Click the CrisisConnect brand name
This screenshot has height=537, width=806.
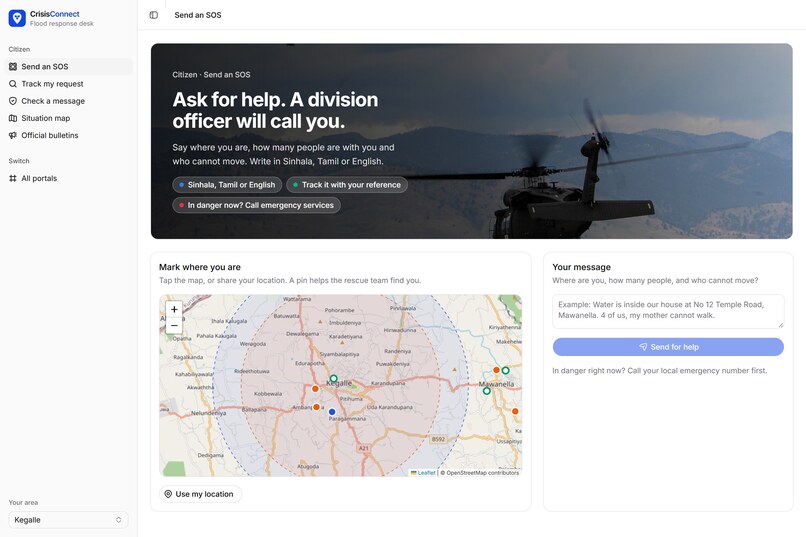[54, 14]
